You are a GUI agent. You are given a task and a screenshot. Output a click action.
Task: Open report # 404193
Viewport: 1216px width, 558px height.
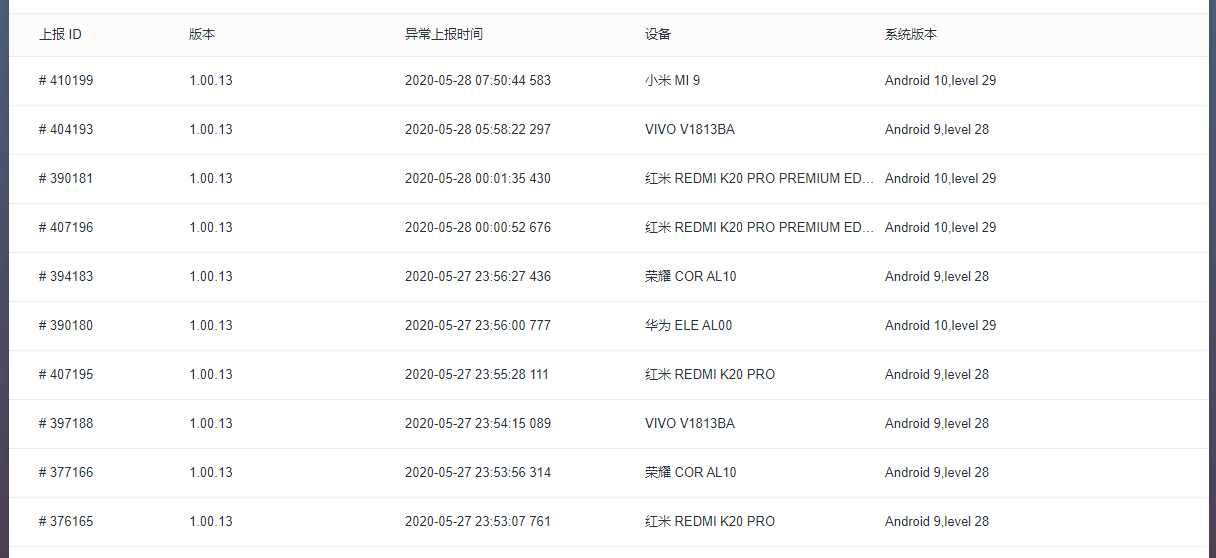point(66,129)
